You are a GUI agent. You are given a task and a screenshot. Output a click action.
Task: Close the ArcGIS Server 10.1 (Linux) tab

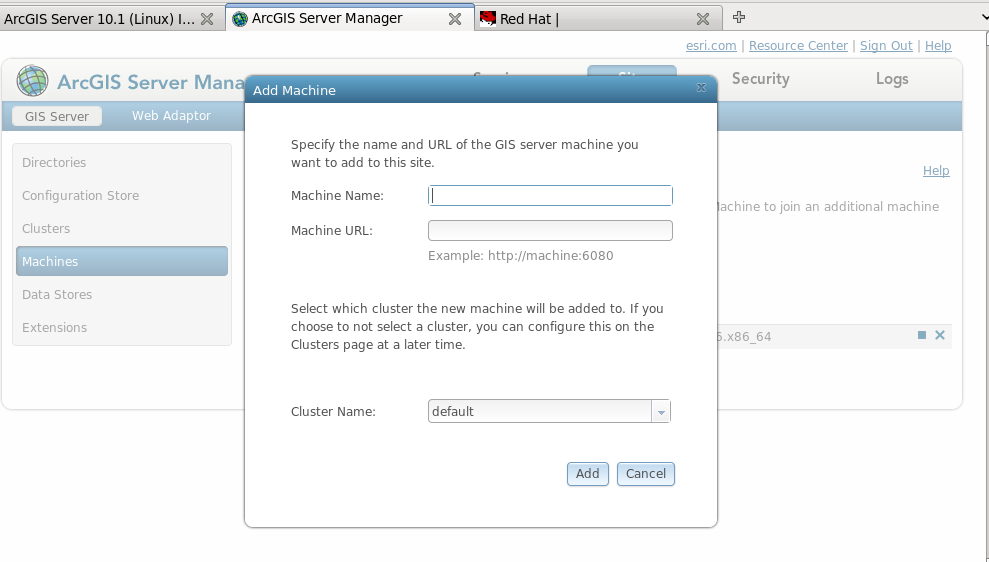[x=207, y=19]
